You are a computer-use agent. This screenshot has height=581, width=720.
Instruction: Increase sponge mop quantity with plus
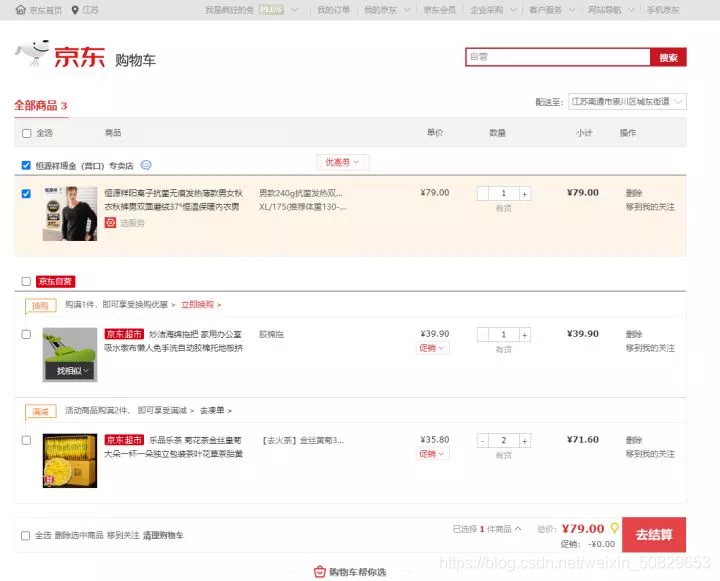524,334
